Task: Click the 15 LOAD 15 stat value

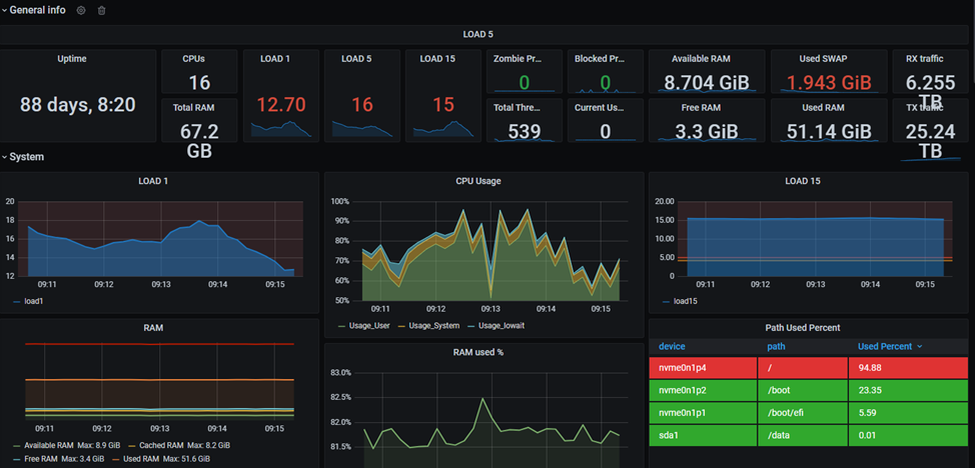Action: point(443,105)
